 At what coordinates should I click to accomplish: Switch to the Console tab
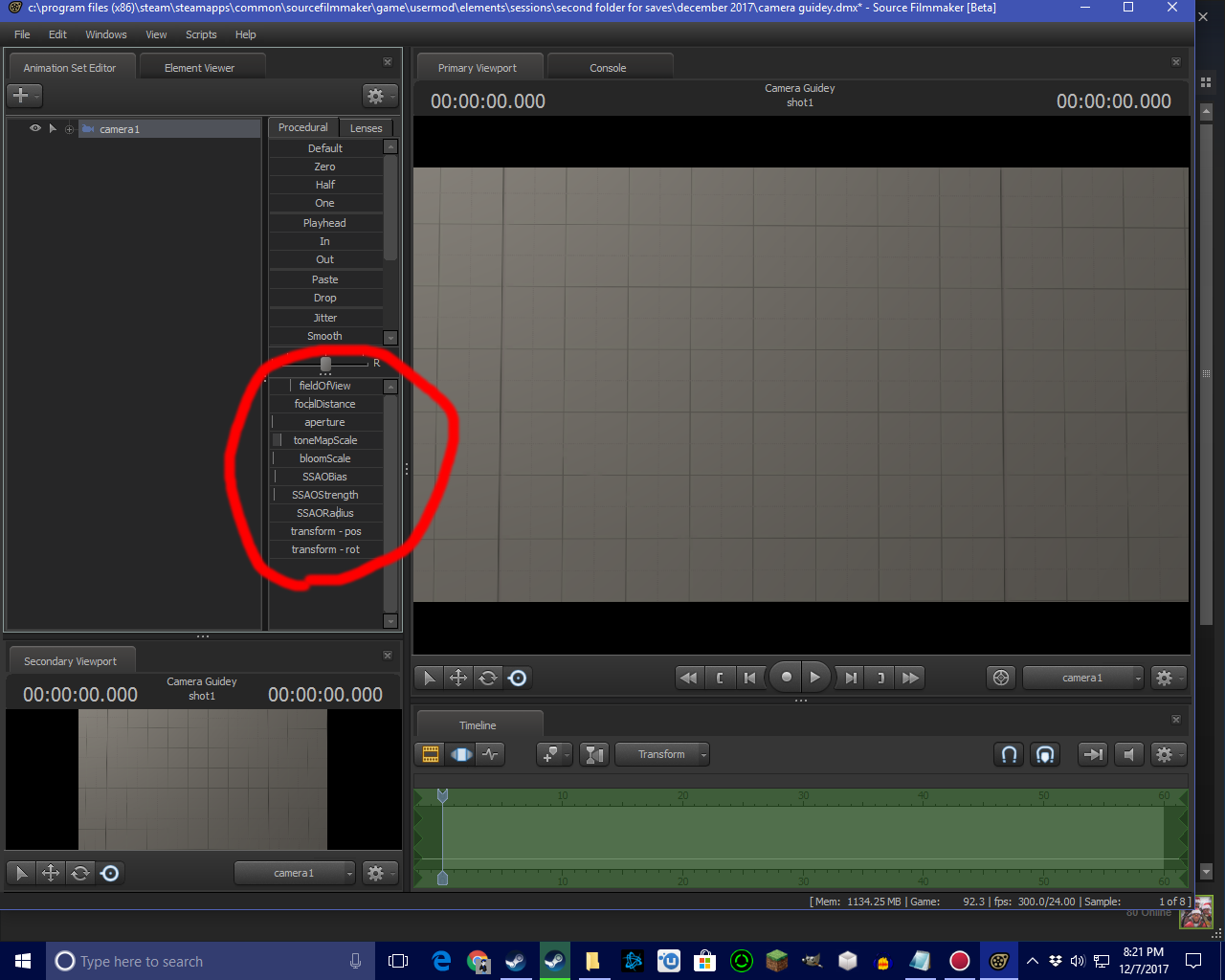point(608,68)
